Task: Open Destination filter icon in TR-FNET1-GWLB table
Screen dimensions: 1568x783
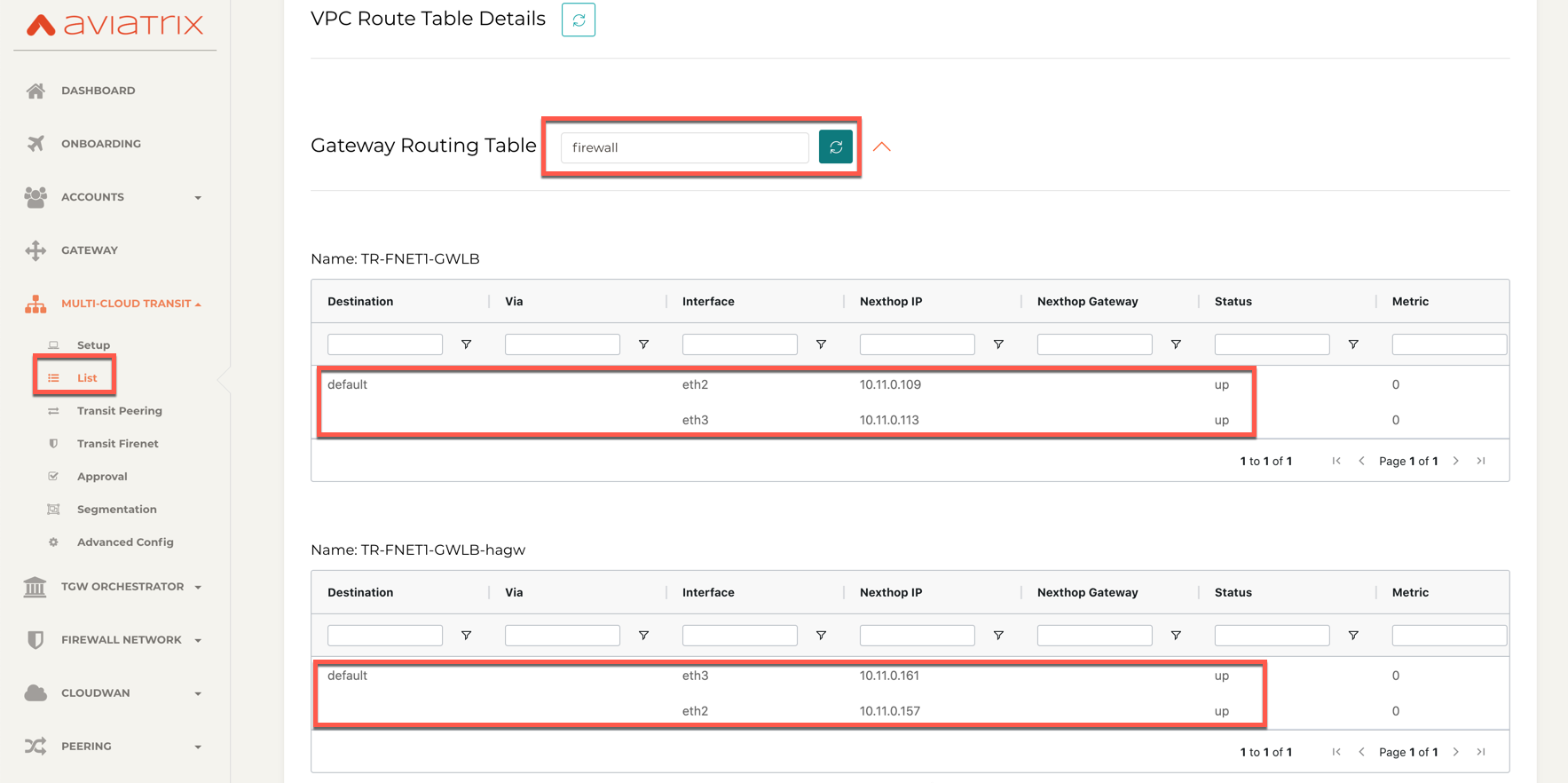Action: [x=466, y=344]
